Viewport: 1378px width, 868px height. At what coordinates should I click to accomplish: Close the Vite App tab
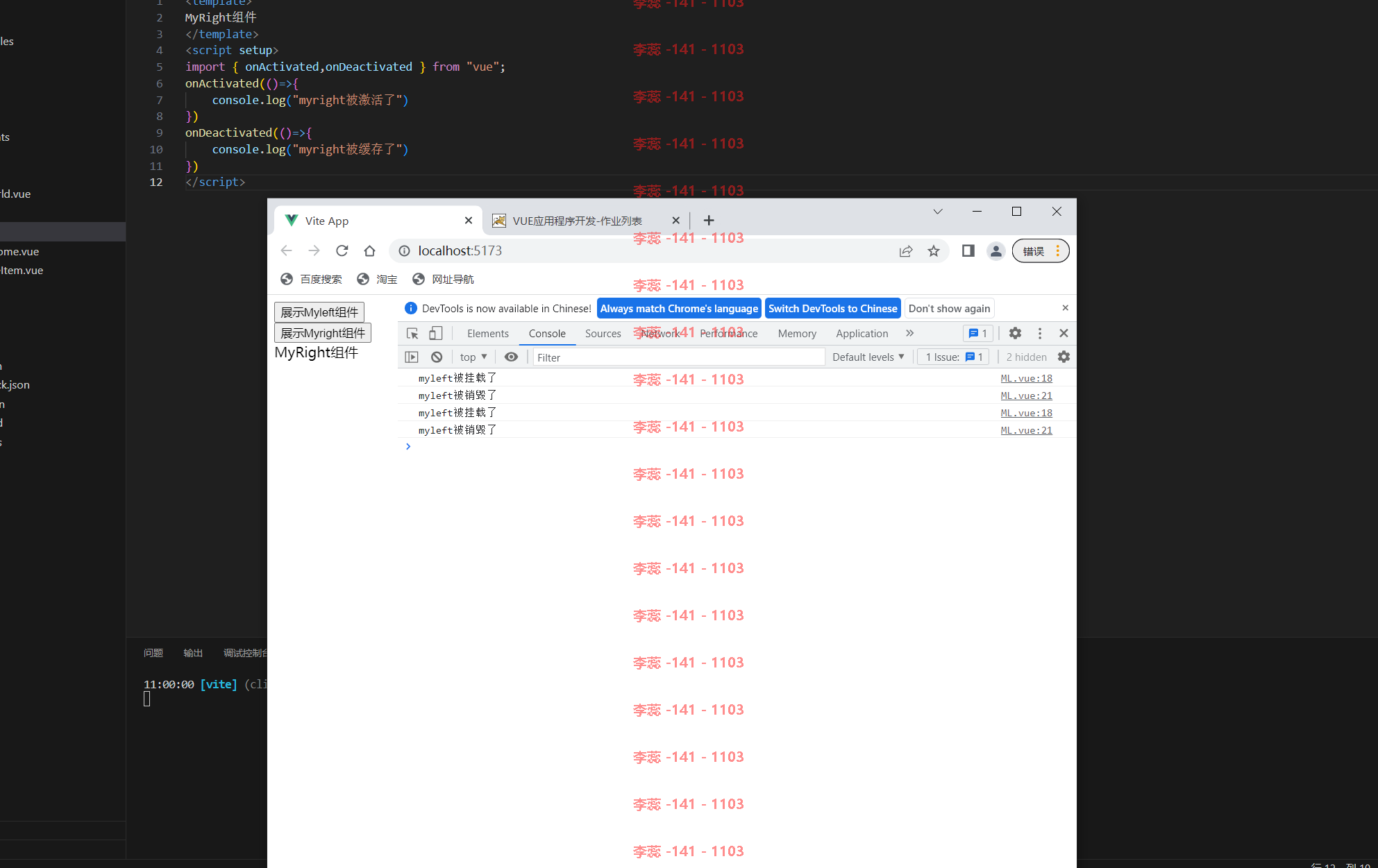469,220
